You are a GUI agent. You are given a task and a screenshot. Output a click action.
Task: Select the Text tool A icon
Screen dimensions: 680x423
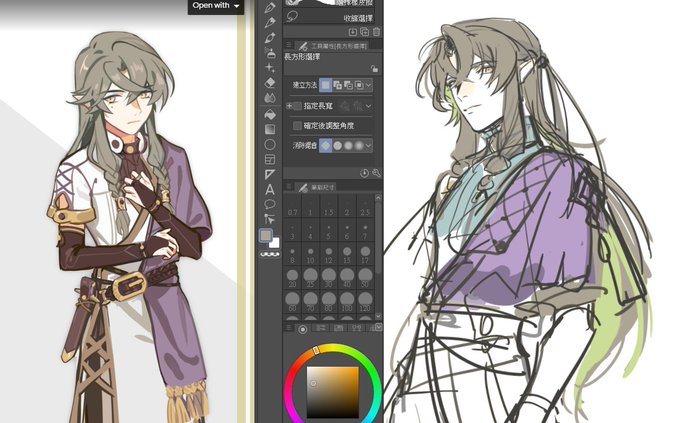270,190
